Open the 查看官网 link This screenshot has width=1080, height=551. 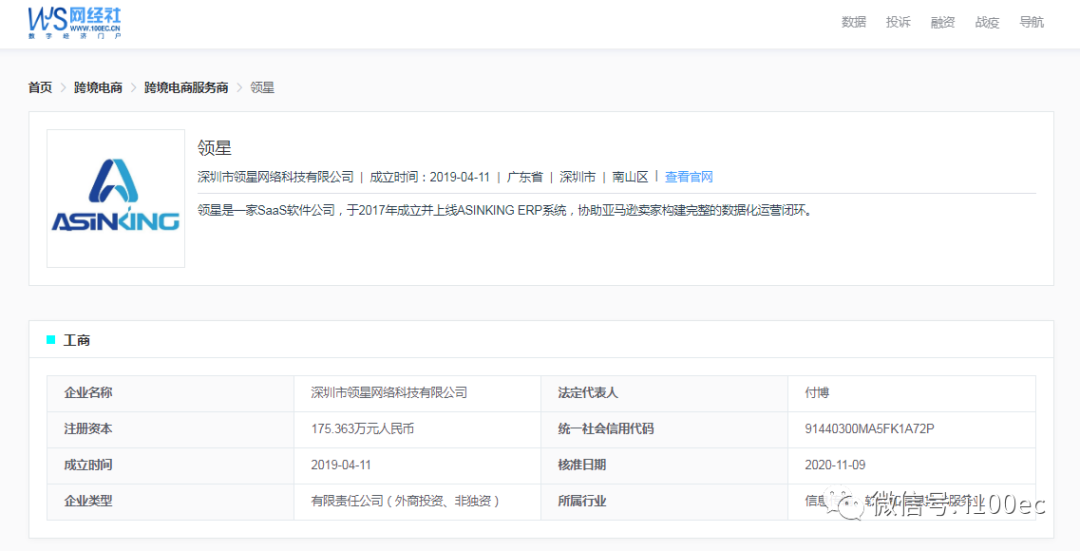pos(689,177)
